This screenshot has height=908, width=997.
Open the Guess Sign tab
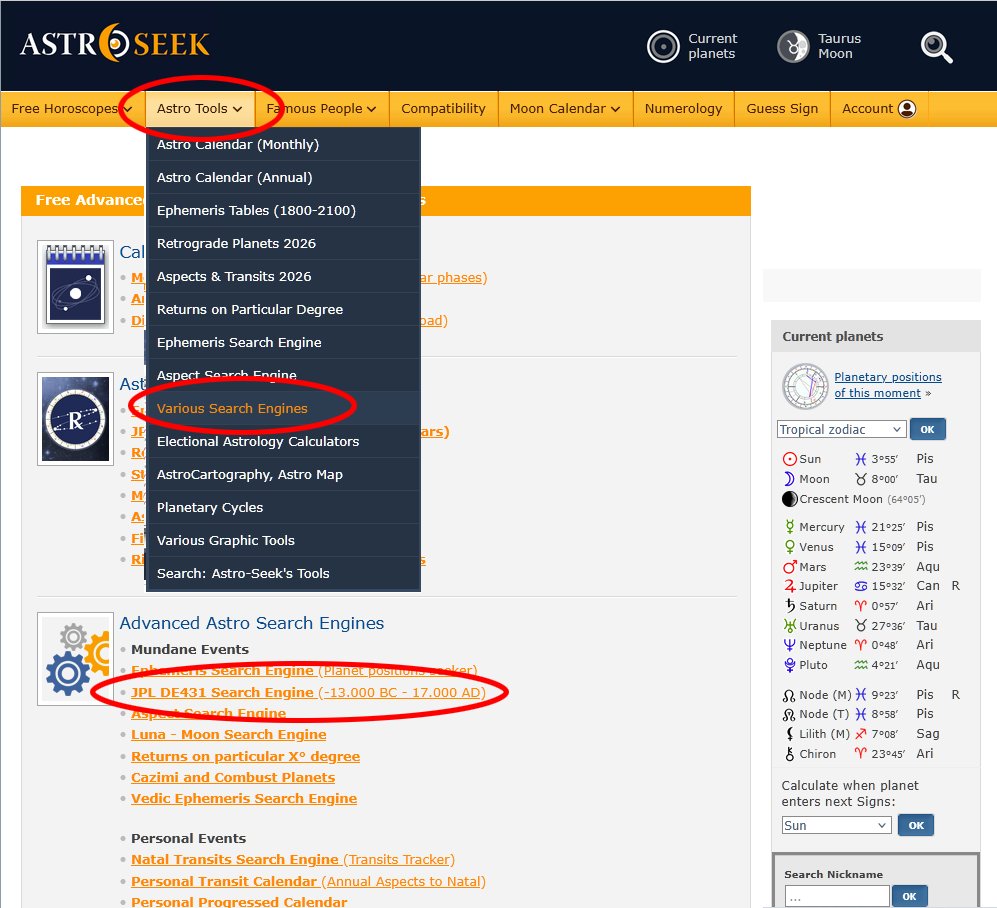[782, 109]
